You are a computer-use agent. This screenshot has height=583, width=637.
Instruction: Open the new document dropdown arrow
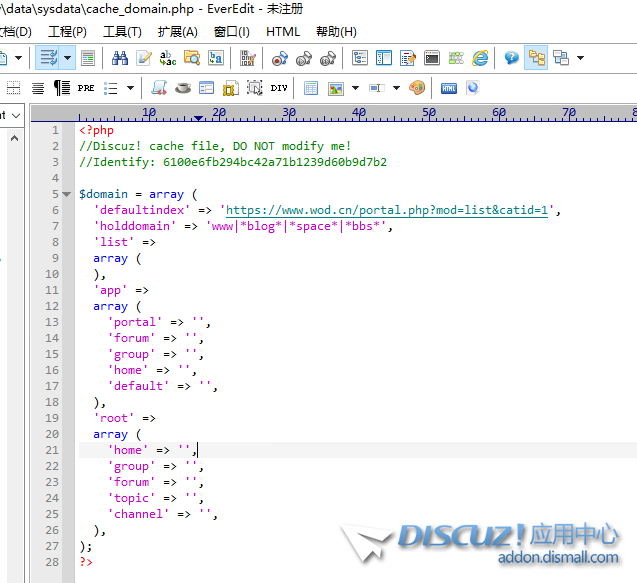[x=19, y=58]
